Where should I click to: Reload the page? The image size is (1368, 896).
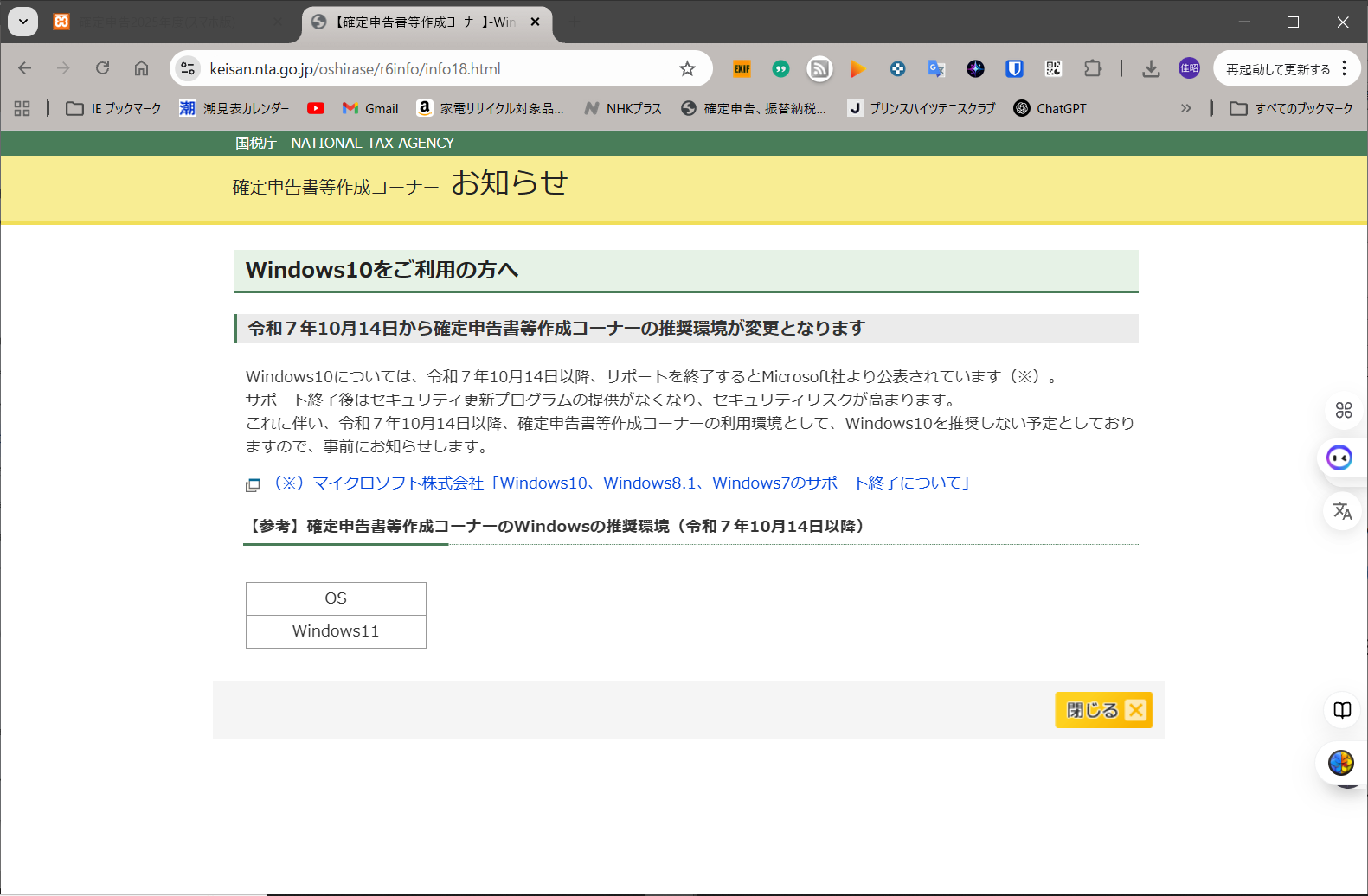coord(102,68)
